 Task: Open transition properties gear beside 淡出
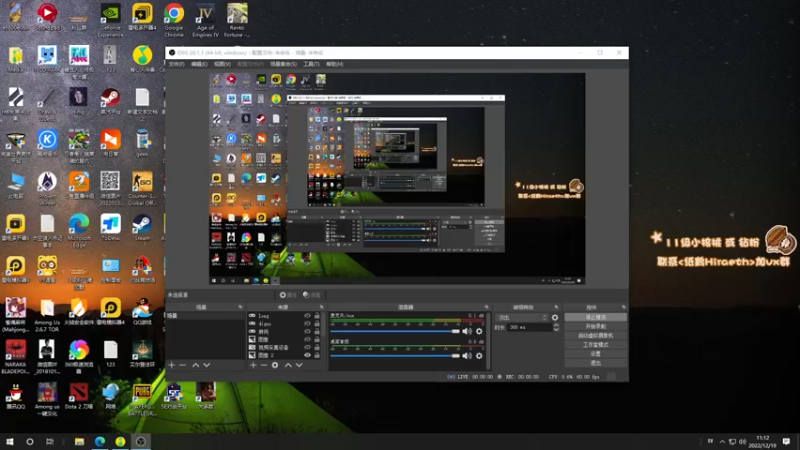555,317
